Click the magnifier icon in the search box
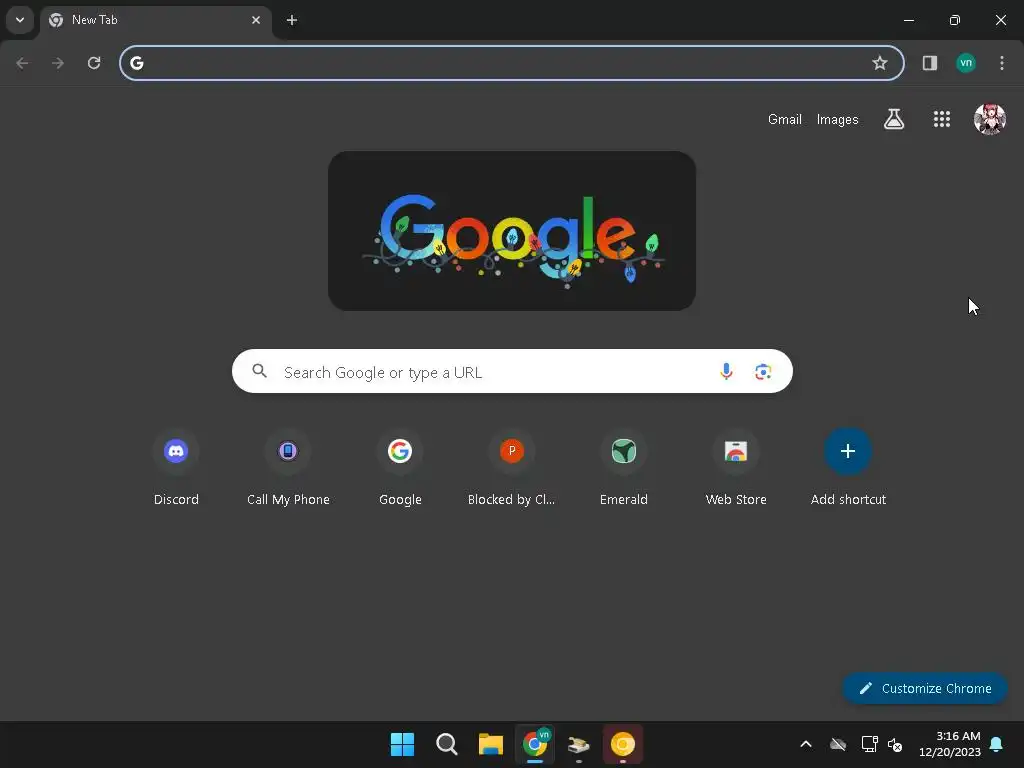1024x768 pixels. tap(259, 371)
